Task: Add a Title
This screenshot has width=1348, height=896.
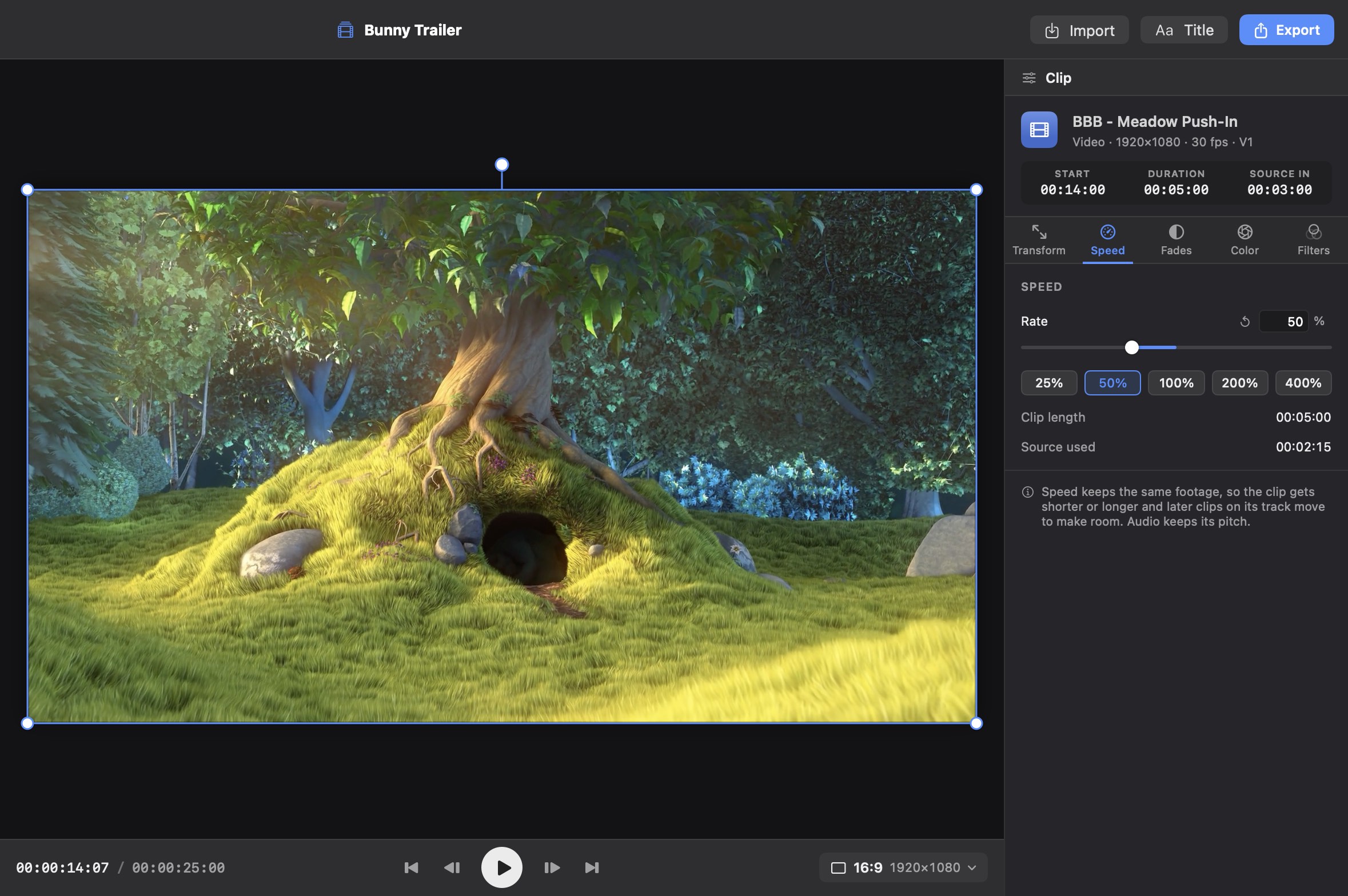Action: tap(1184, 30)
